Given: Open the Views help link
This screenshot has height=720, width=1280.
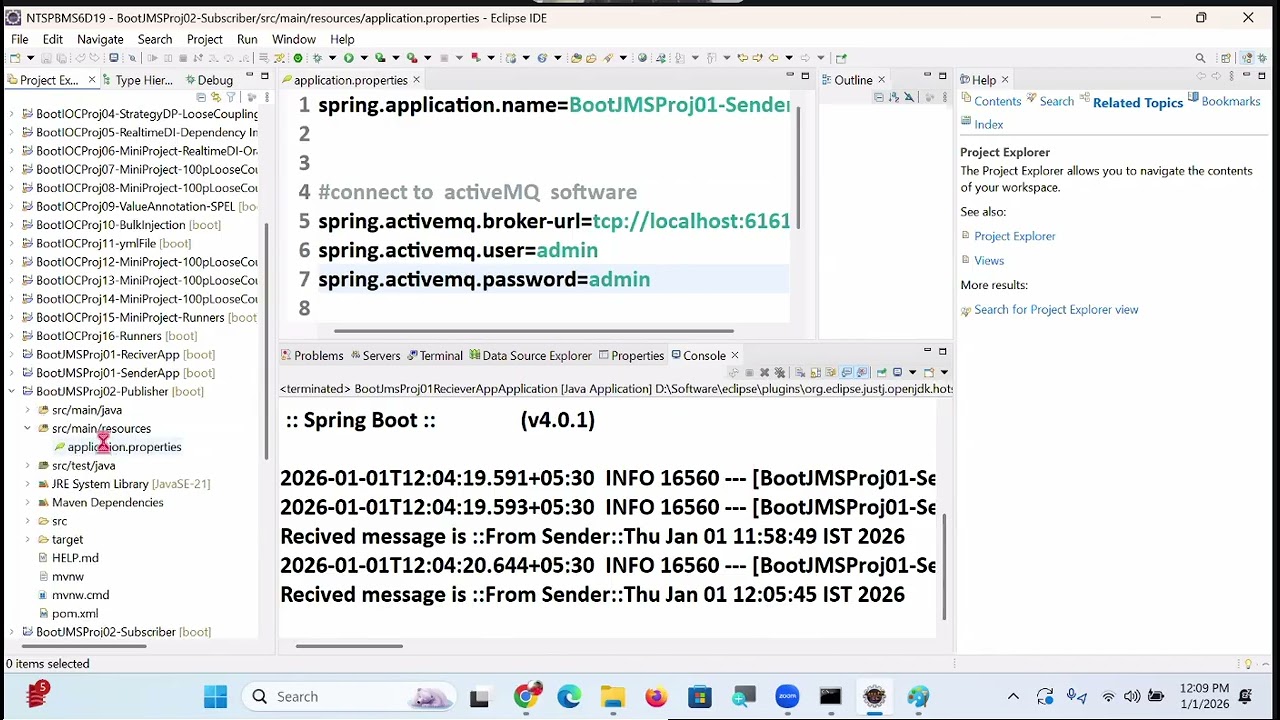Looking at the screenshot, I should [x=989, y=260].
